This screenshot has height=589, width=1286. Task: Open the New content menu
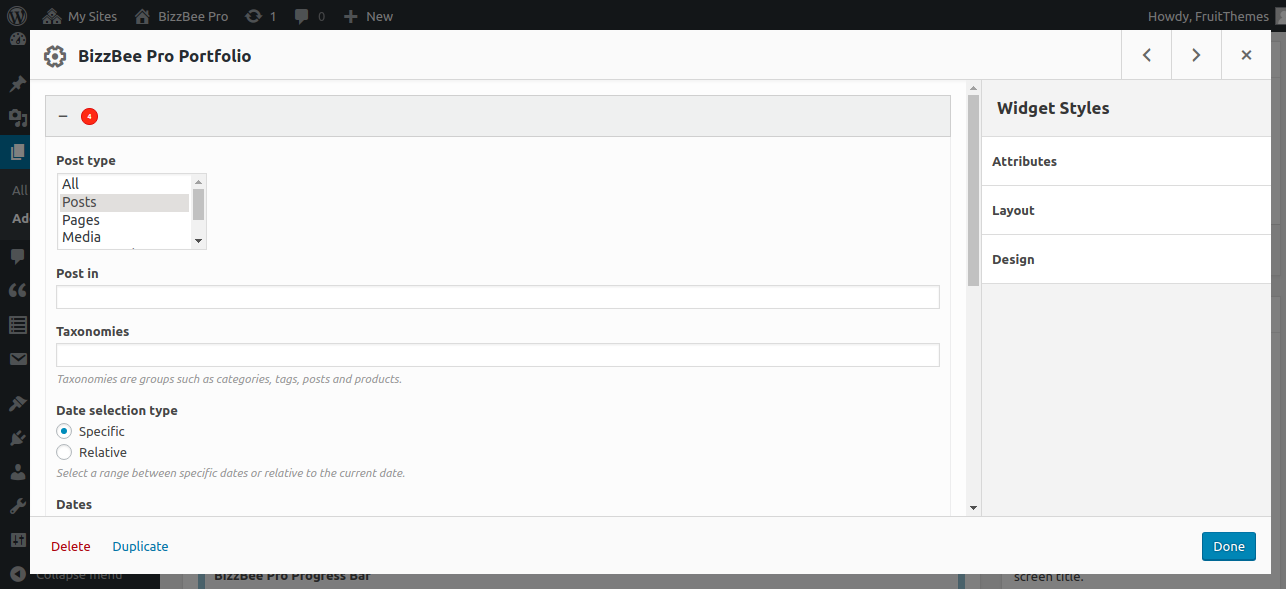pos(367,16)
